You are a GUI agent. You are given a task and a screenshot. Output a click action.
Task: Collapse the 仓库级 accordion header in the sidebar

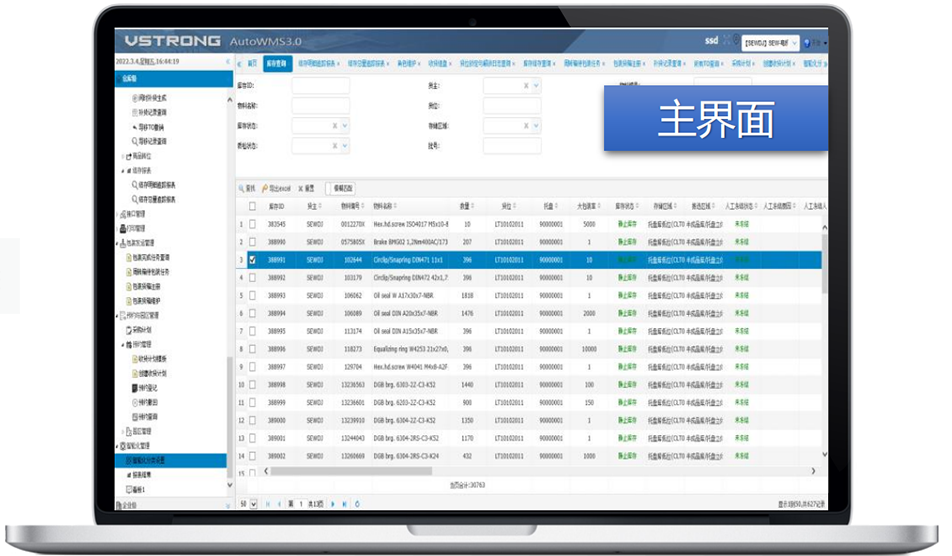[174, 78]
